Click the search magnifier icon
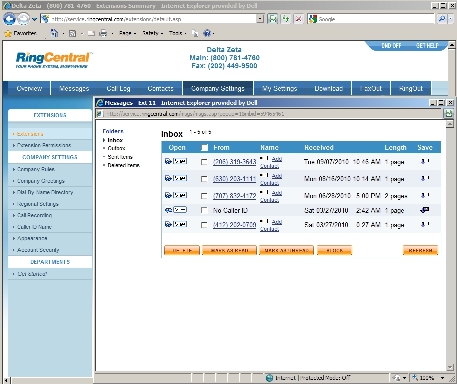The image size is (457, 384). (442, 19)
